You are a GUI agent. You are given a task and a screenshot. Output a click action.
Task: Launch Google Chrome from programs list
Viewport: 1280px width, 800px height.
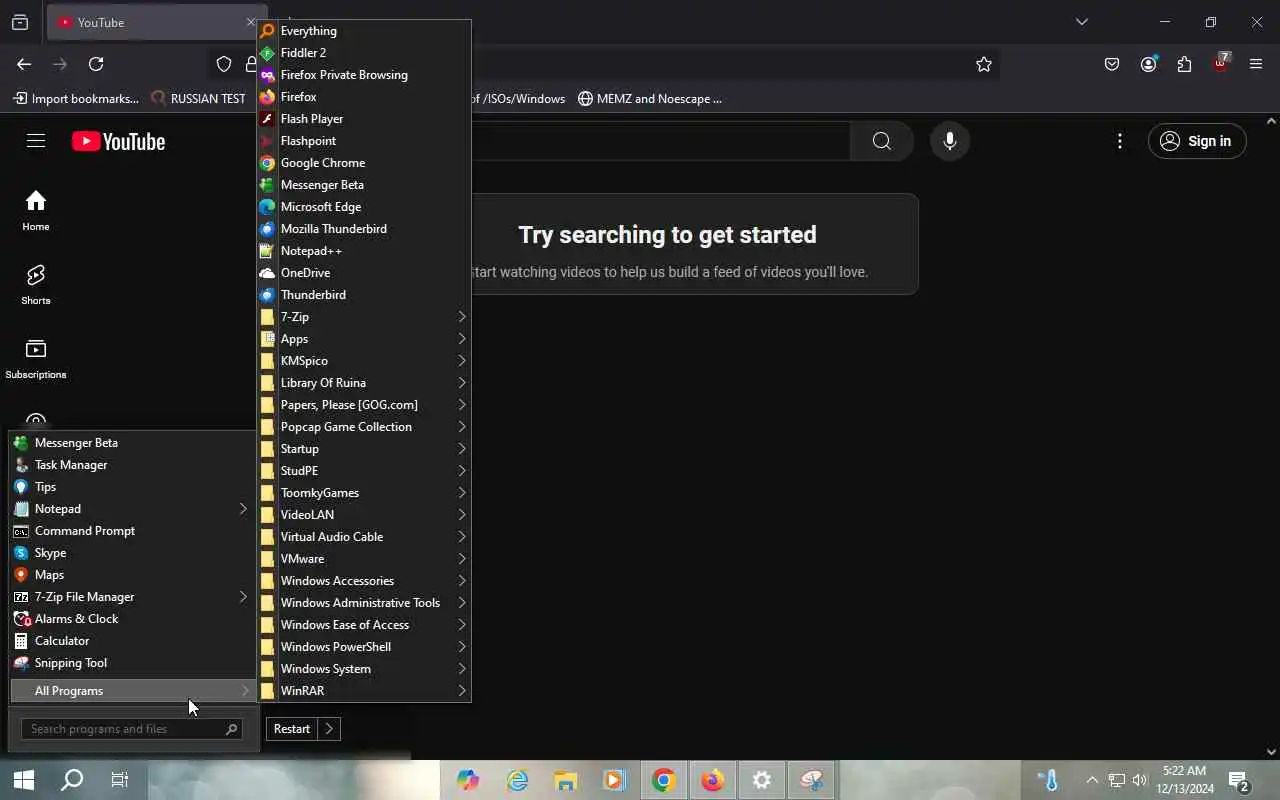364,163
